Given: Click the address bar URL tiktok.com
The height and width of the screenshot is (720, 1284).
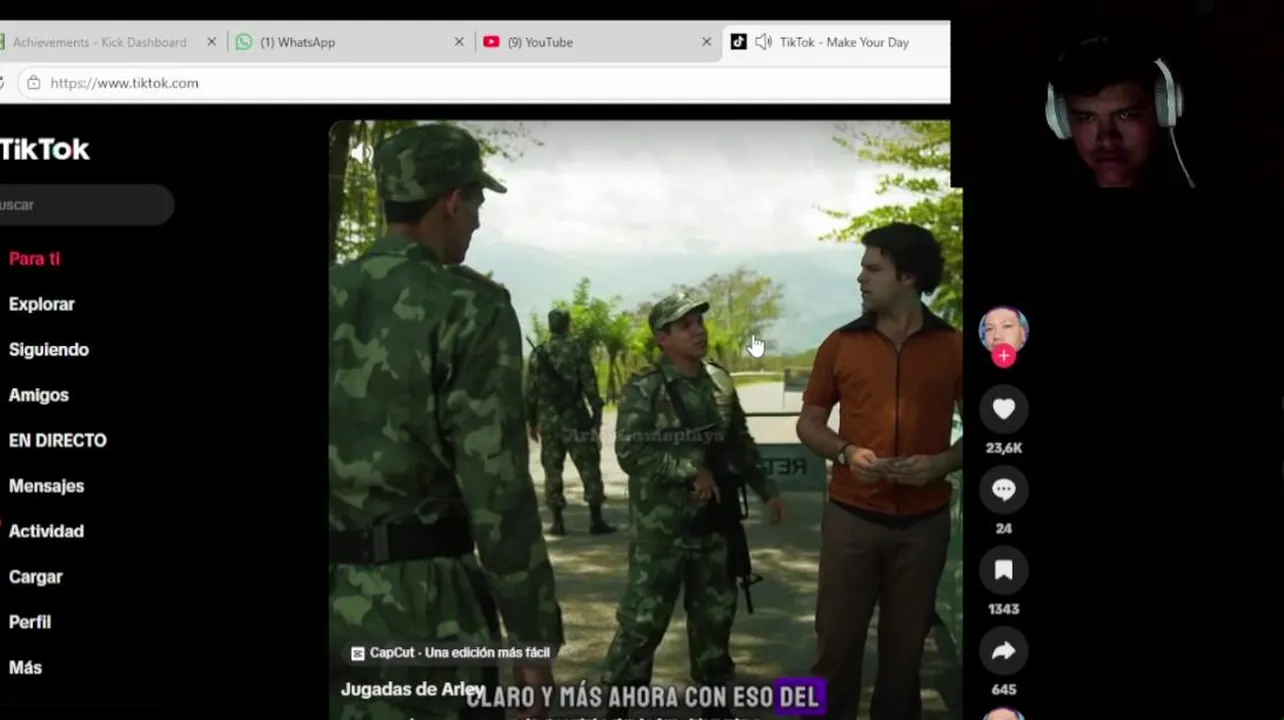Looking at the screenshot, I should pyautogui.click(x=124, y=83).
